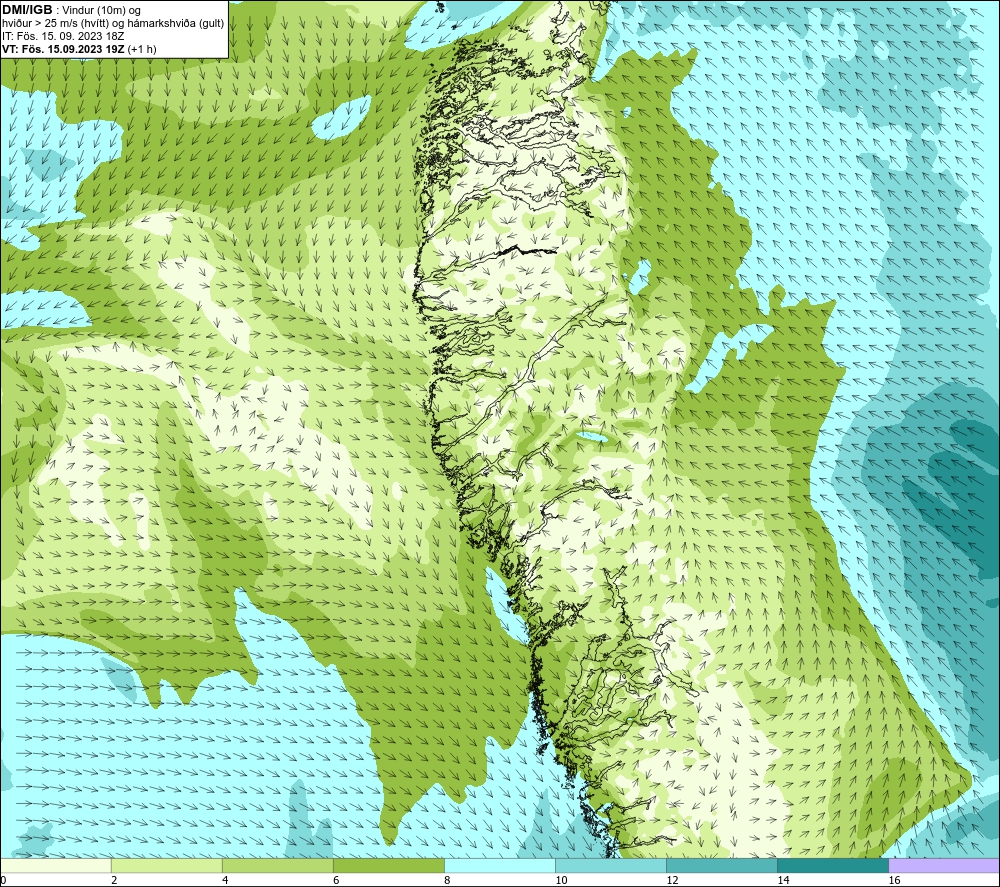1000x887 pixels.
Task: Click the pale 0–2 m/s legend swatch
Action: point(56,865)
